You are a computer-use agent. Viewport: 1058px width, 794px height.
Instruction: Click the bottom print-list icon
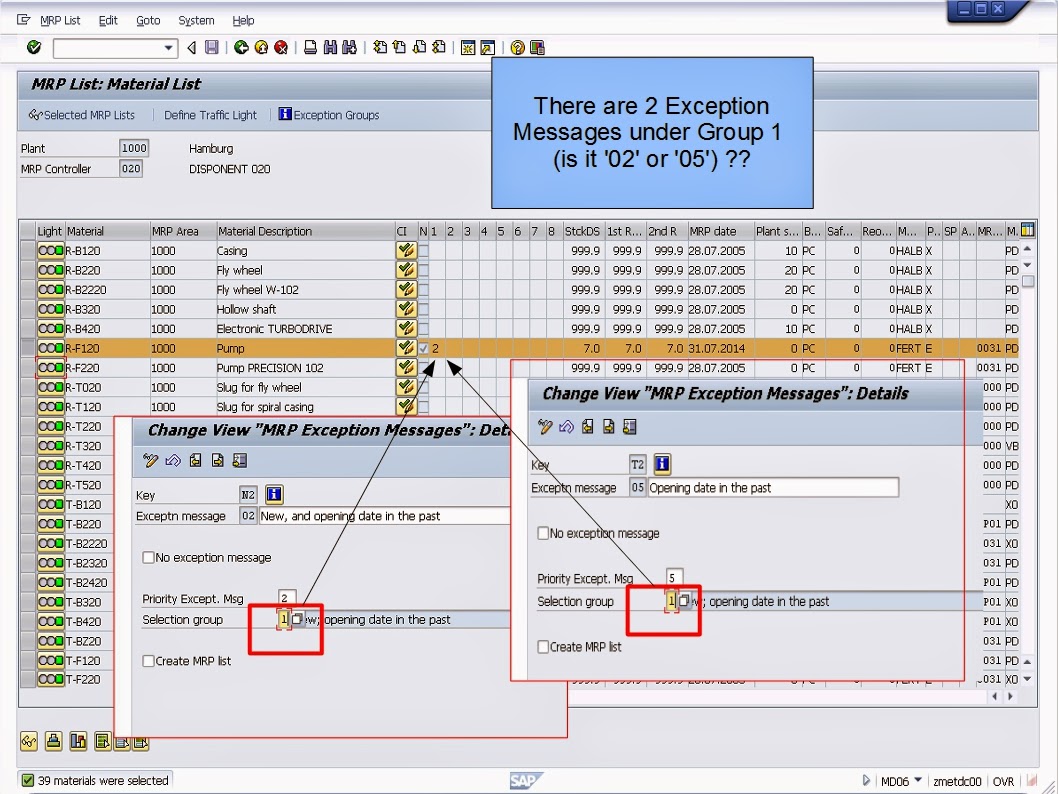(53, 741)
